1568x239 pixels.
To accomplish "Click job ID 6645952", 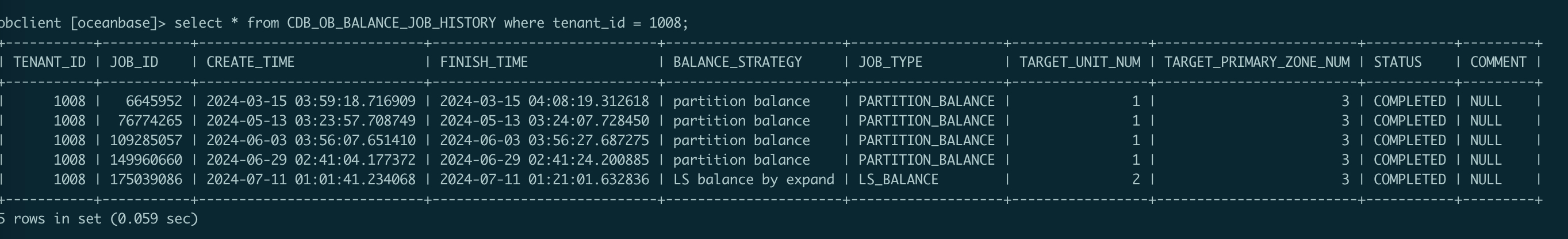I will [154, 101].
